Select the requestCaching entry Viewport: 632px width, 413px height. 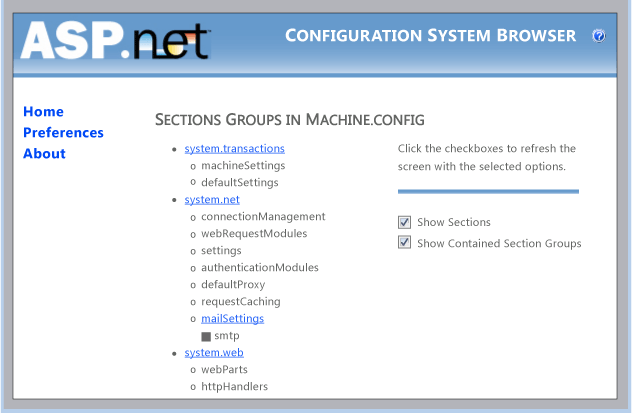click(241, 302)
